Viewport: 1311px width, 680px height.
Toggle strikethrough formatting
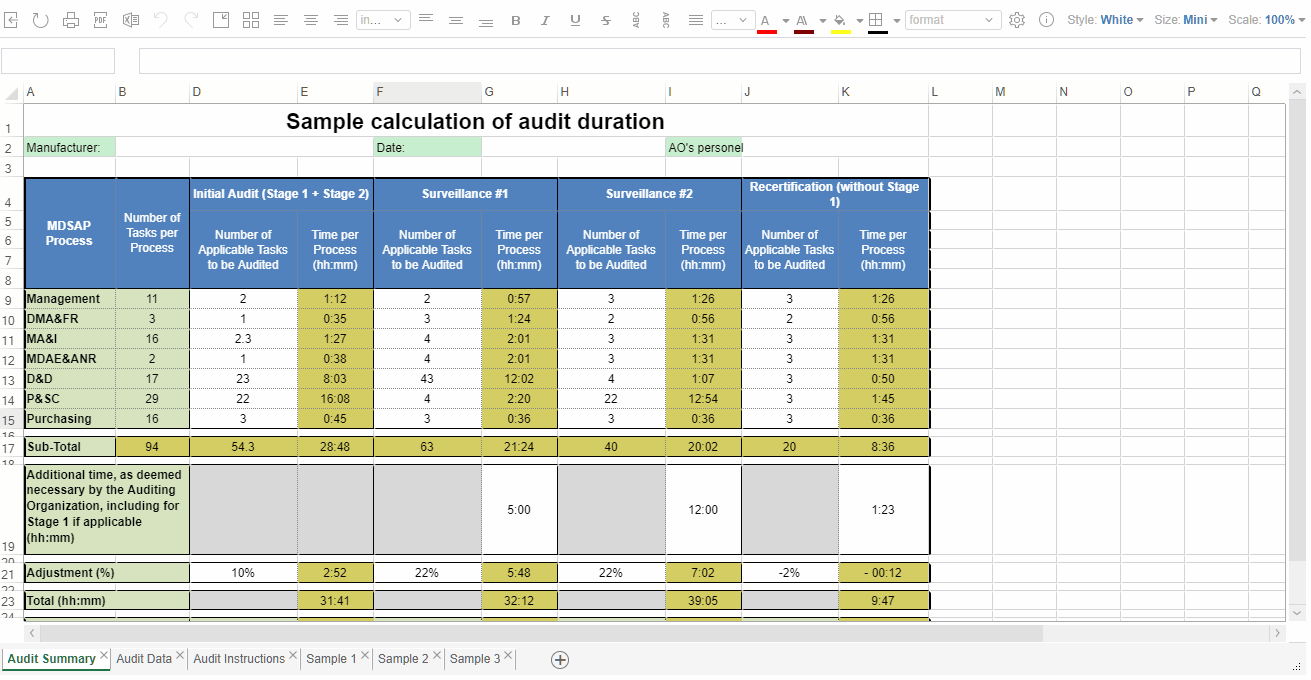tap(606, 20)
